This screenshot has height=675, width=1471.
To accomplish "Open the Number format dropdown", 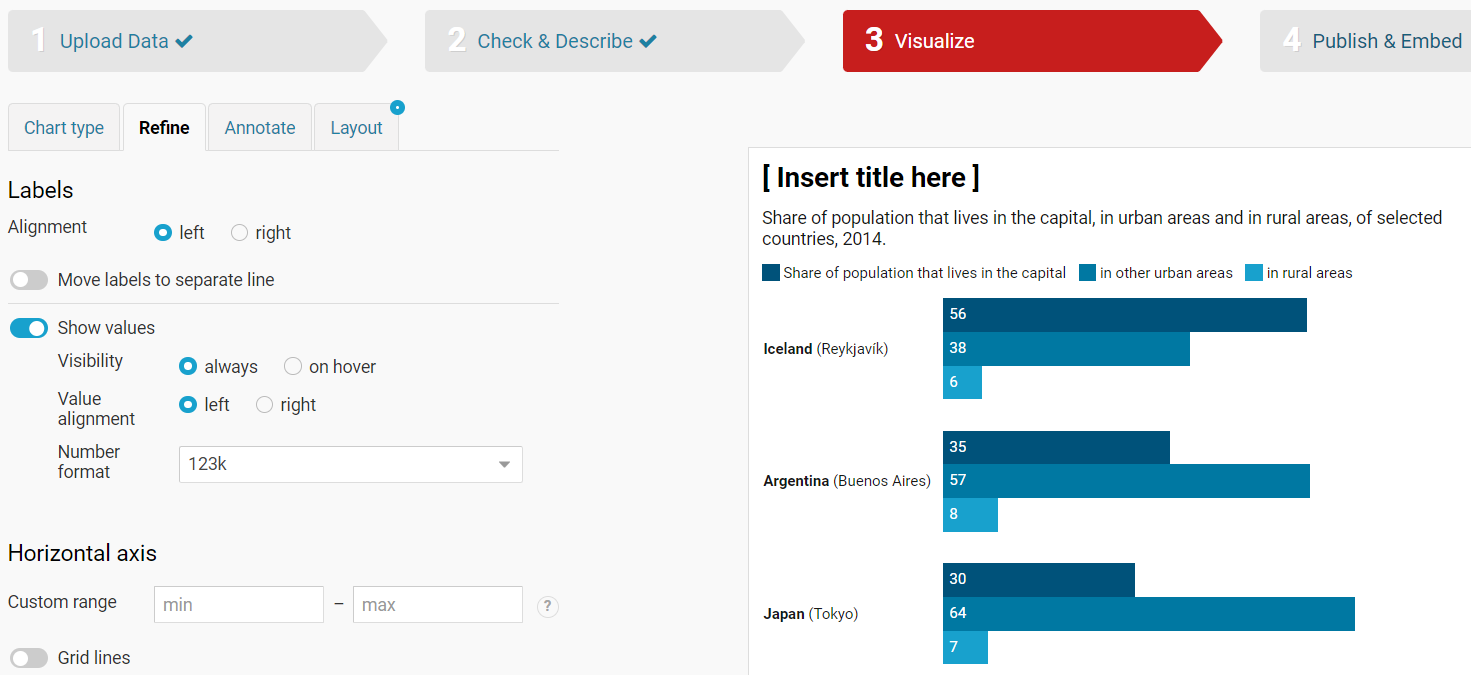I will tap(350, 464).
